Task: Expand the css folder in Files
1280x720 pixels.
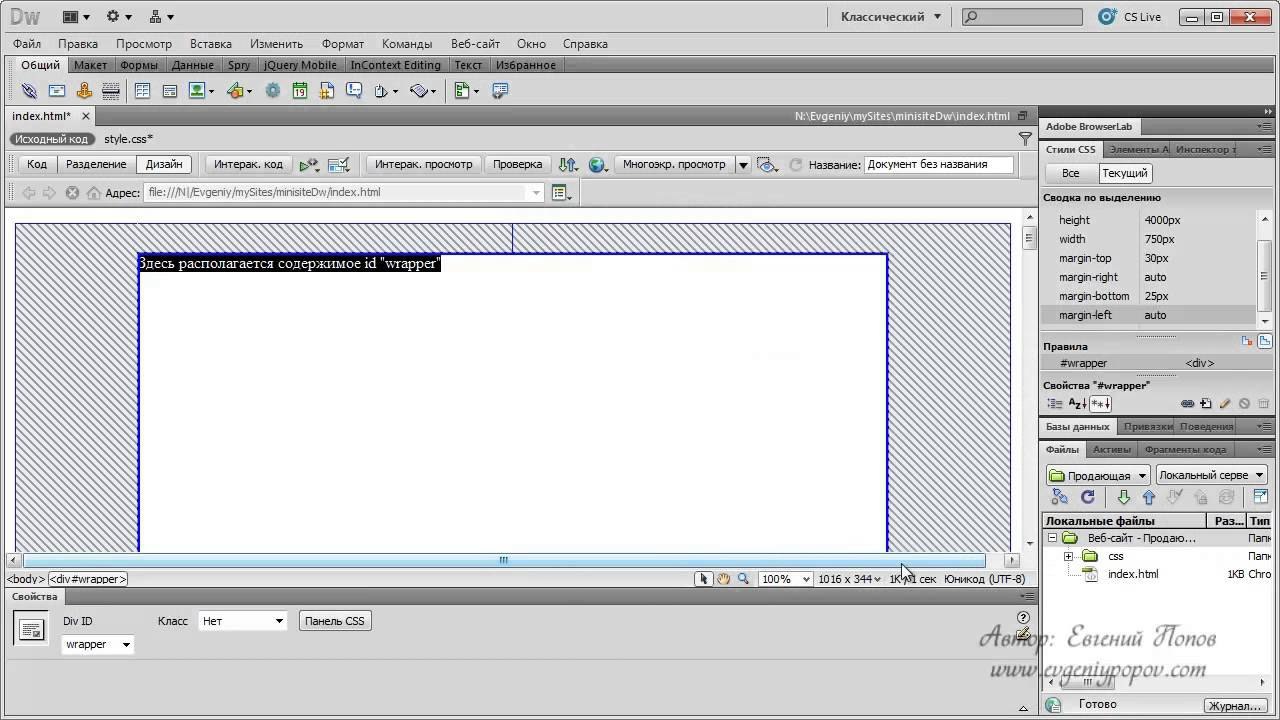Action: (1068, 556)
